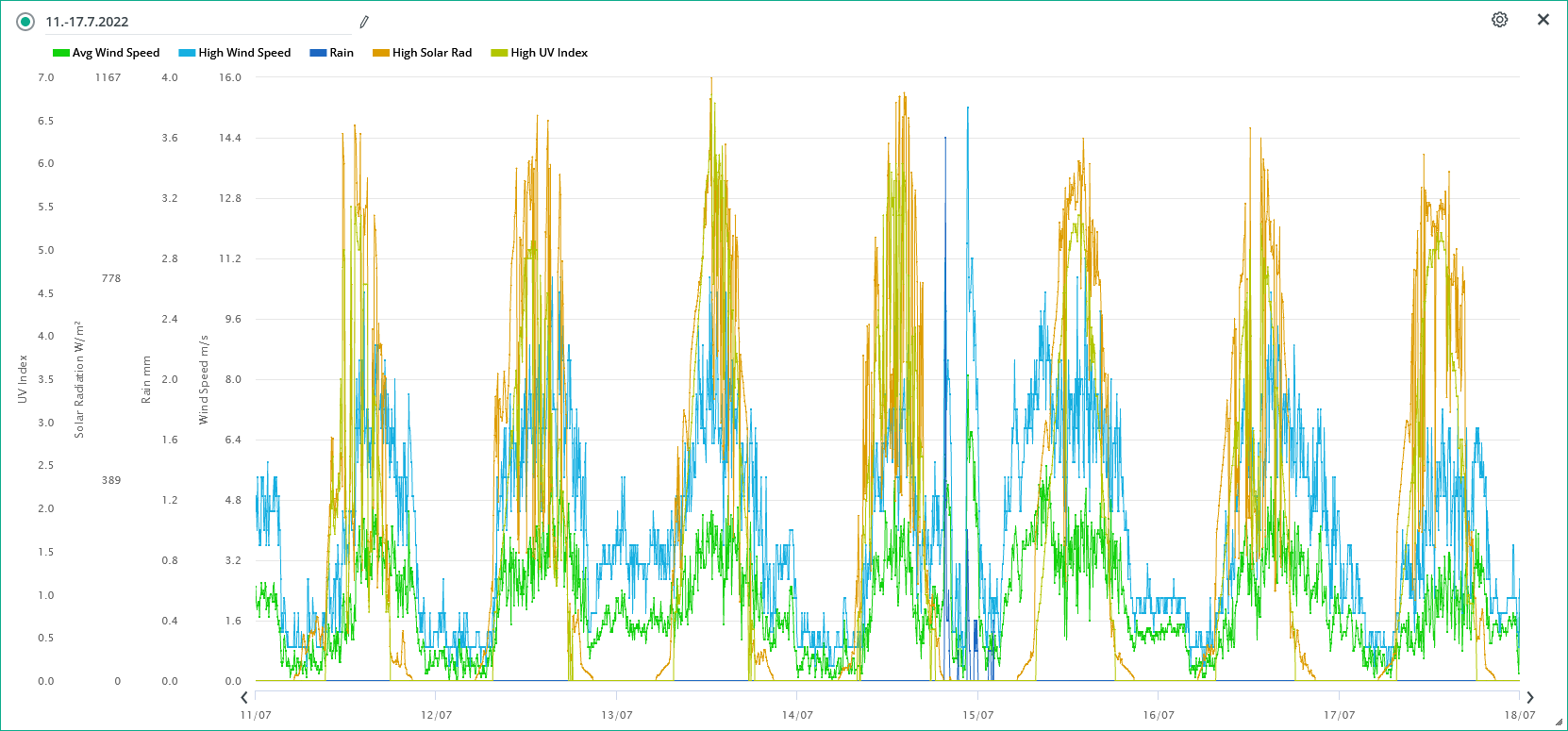Viewport: 1568px width, 731px height.
Task: Select the radio button beside 11.-17.7.2022
Action: tap(25, 22)
